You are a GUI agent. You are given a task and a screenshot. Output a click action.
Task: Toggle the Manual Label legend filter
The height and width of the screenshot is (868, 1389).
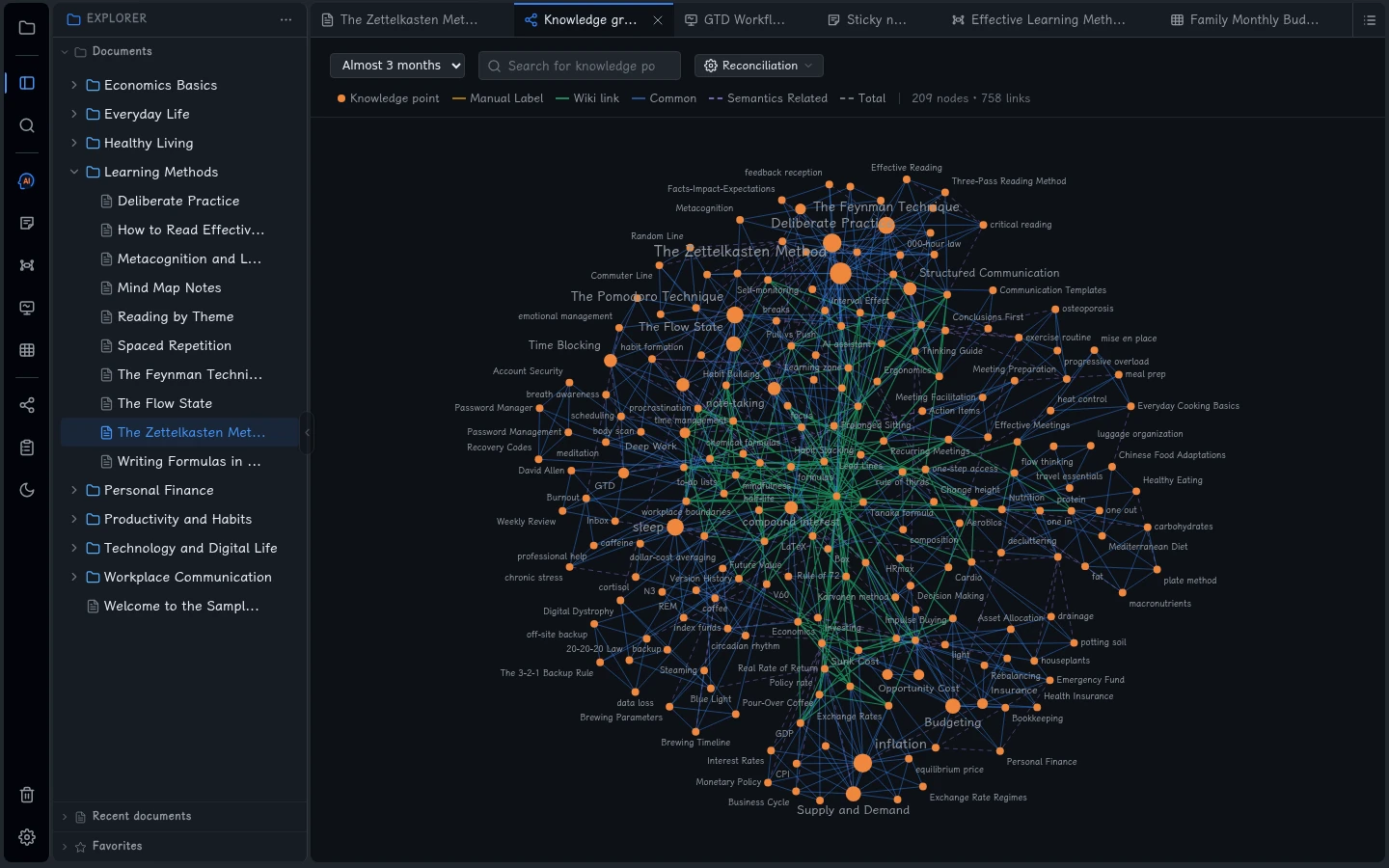pos(498,98)
